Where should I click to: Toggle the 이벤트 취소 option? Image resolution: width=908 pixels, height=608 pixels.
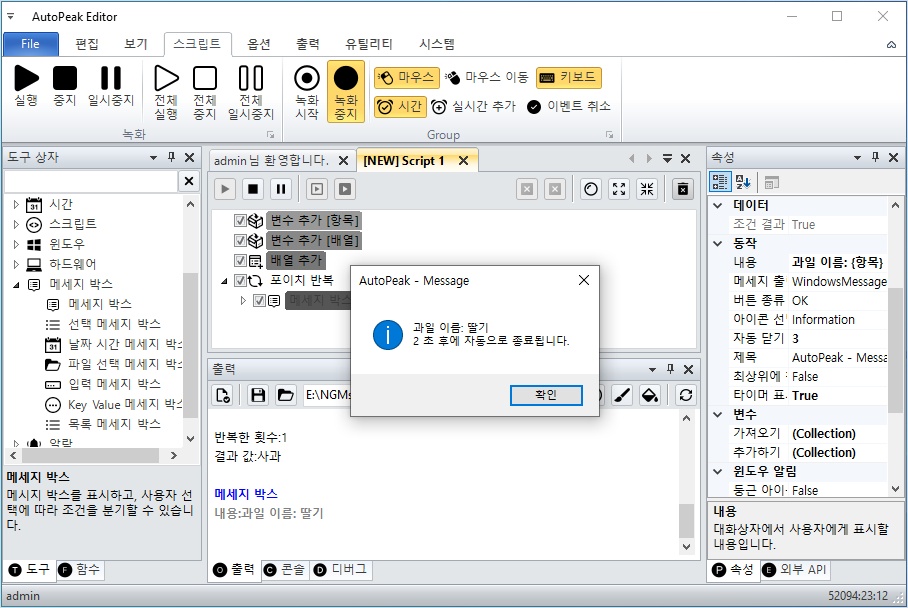click(x=569, y=107)
